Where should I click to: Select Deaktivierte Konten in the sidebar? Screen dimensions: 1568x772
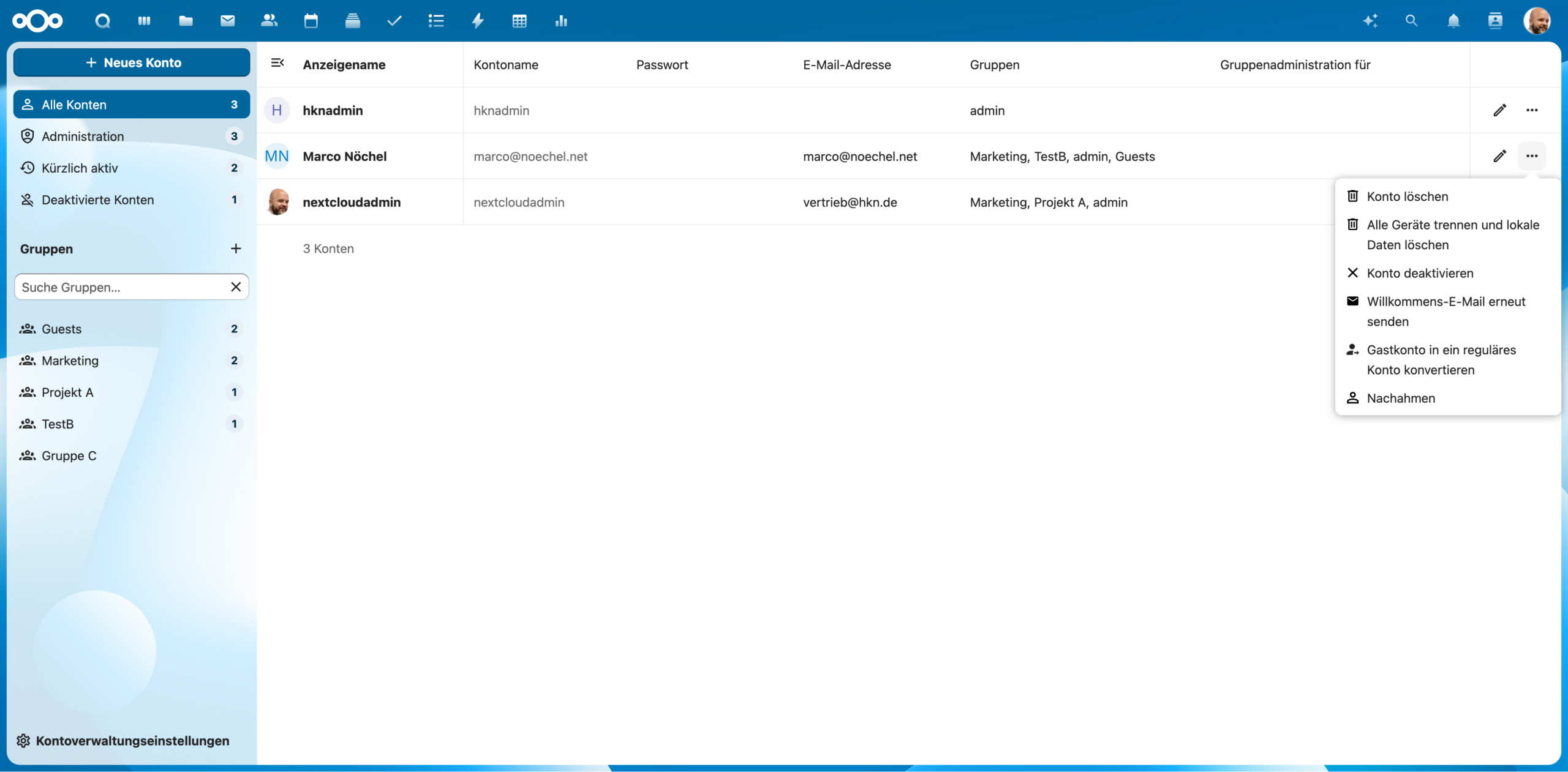pos(97,200)
